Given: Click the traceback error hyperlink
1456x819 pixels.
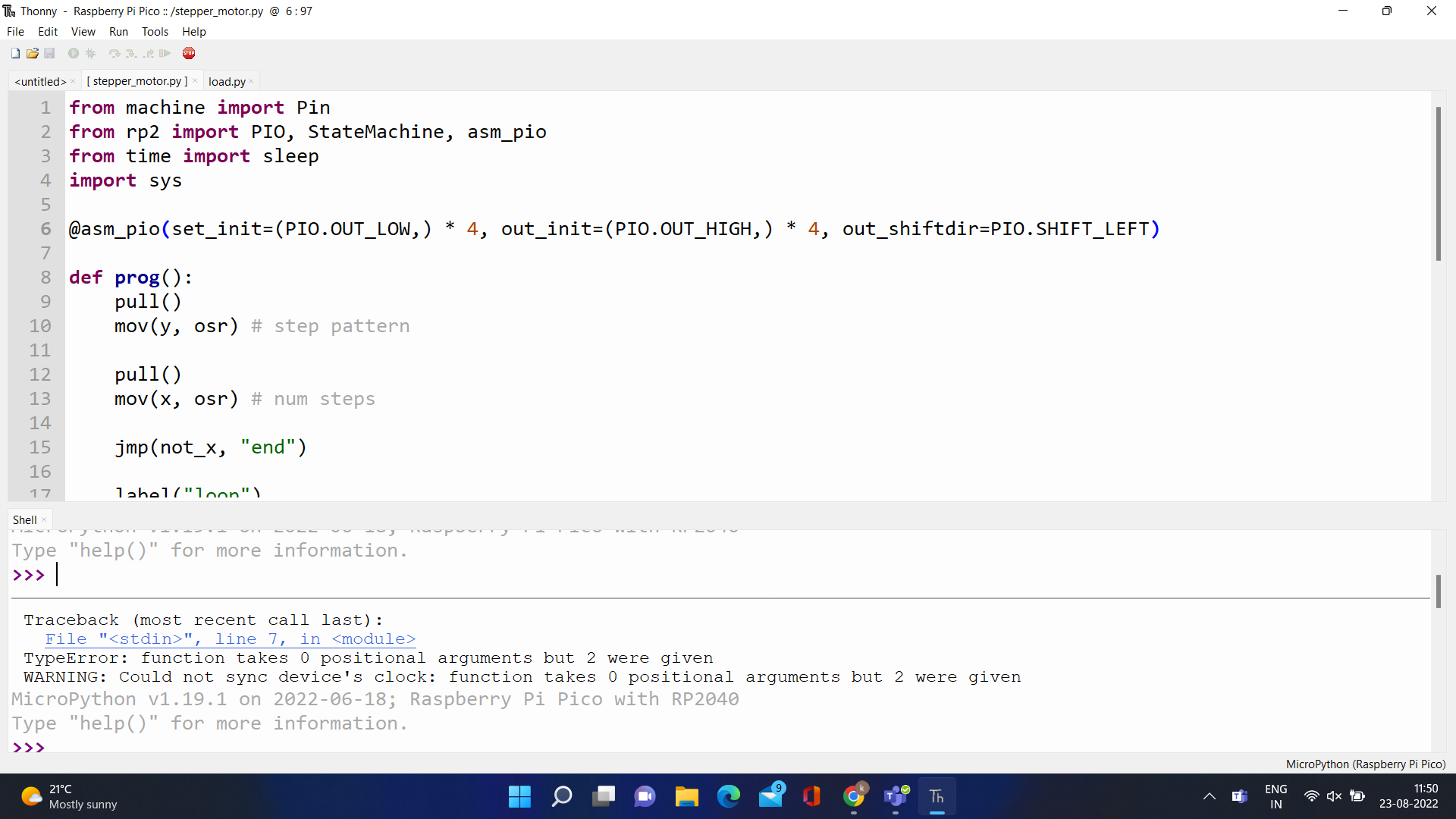Looking at the screenshot, I should pyautogui.click(x=230, y=638).
